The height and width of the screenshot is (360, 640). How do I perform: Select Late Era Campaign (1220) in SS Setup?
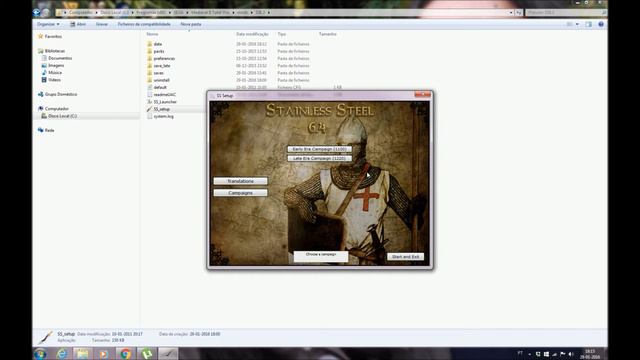click(x=319, y=158)
